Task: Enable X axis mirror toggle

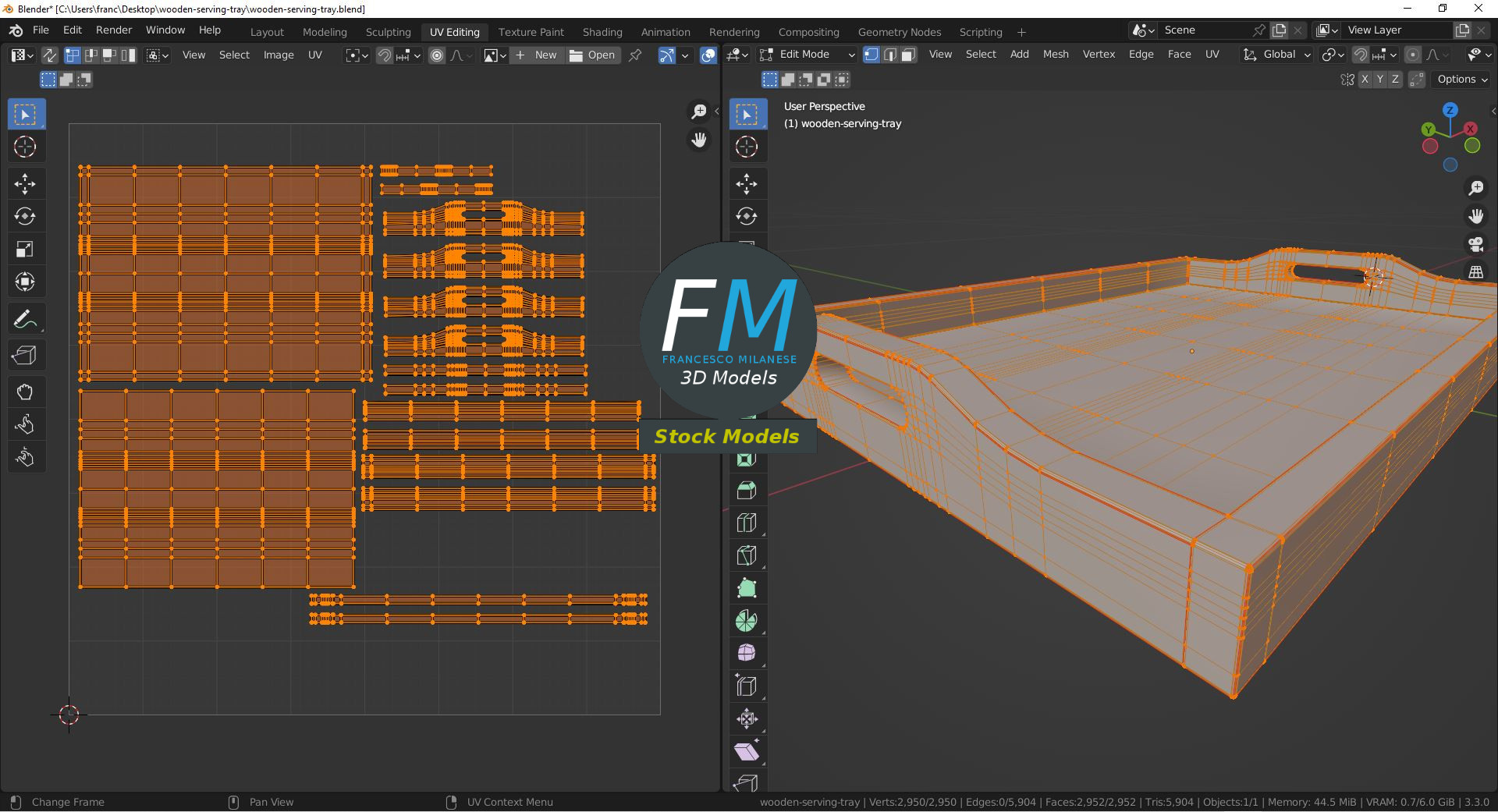Action: click(1365, 80)
